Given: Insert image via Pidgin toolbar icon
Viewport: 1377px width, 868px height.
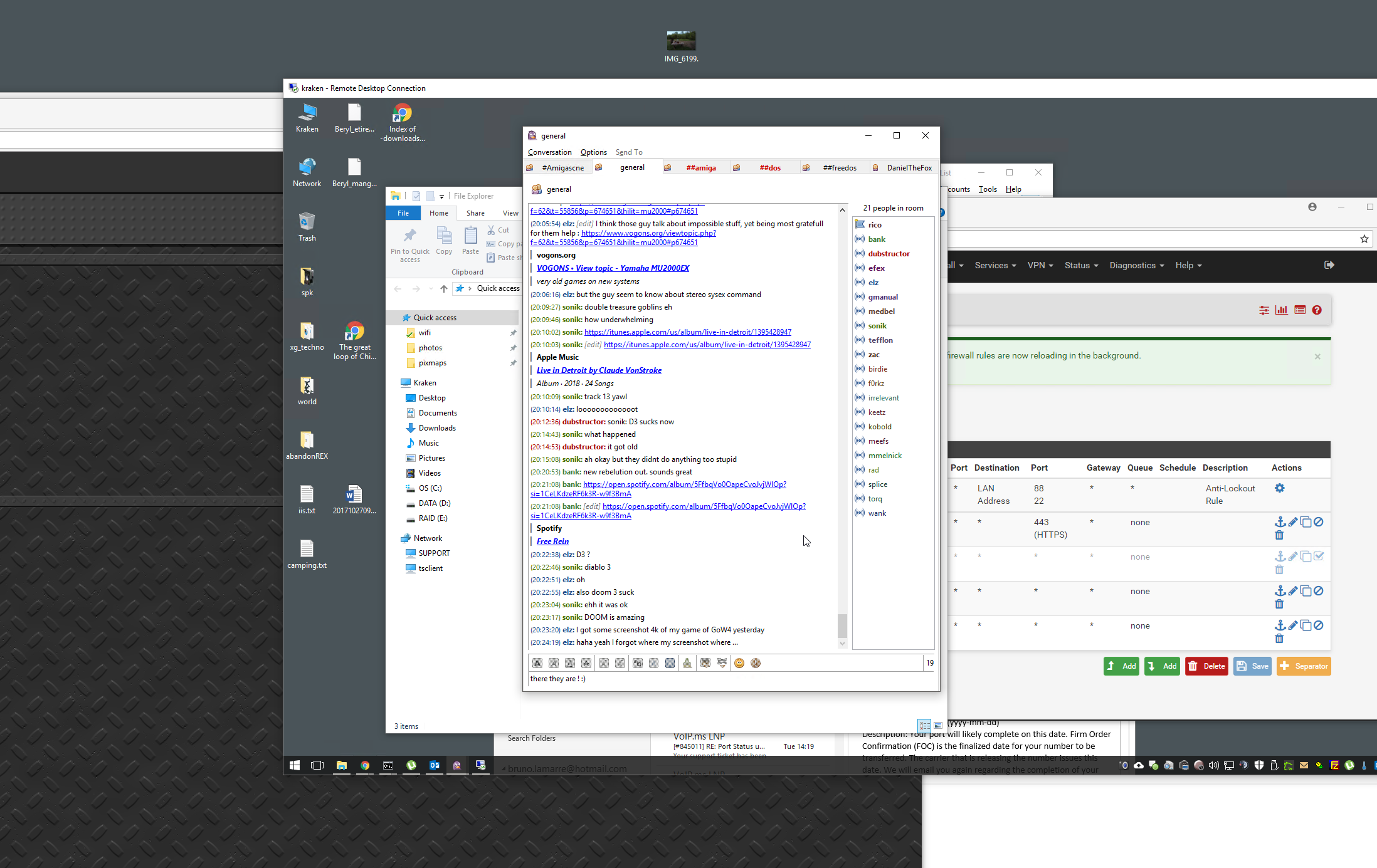Looking at the screenshot, I should click(705, 663).
